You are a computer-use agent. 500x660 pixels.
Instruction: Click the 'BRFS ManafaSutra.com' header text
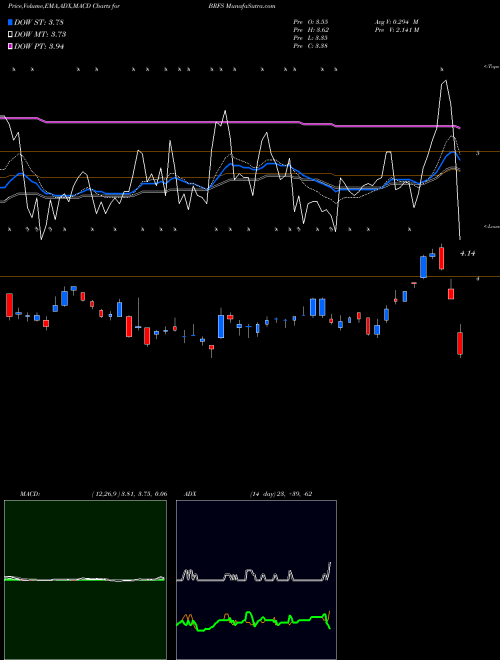coord(242,6)
